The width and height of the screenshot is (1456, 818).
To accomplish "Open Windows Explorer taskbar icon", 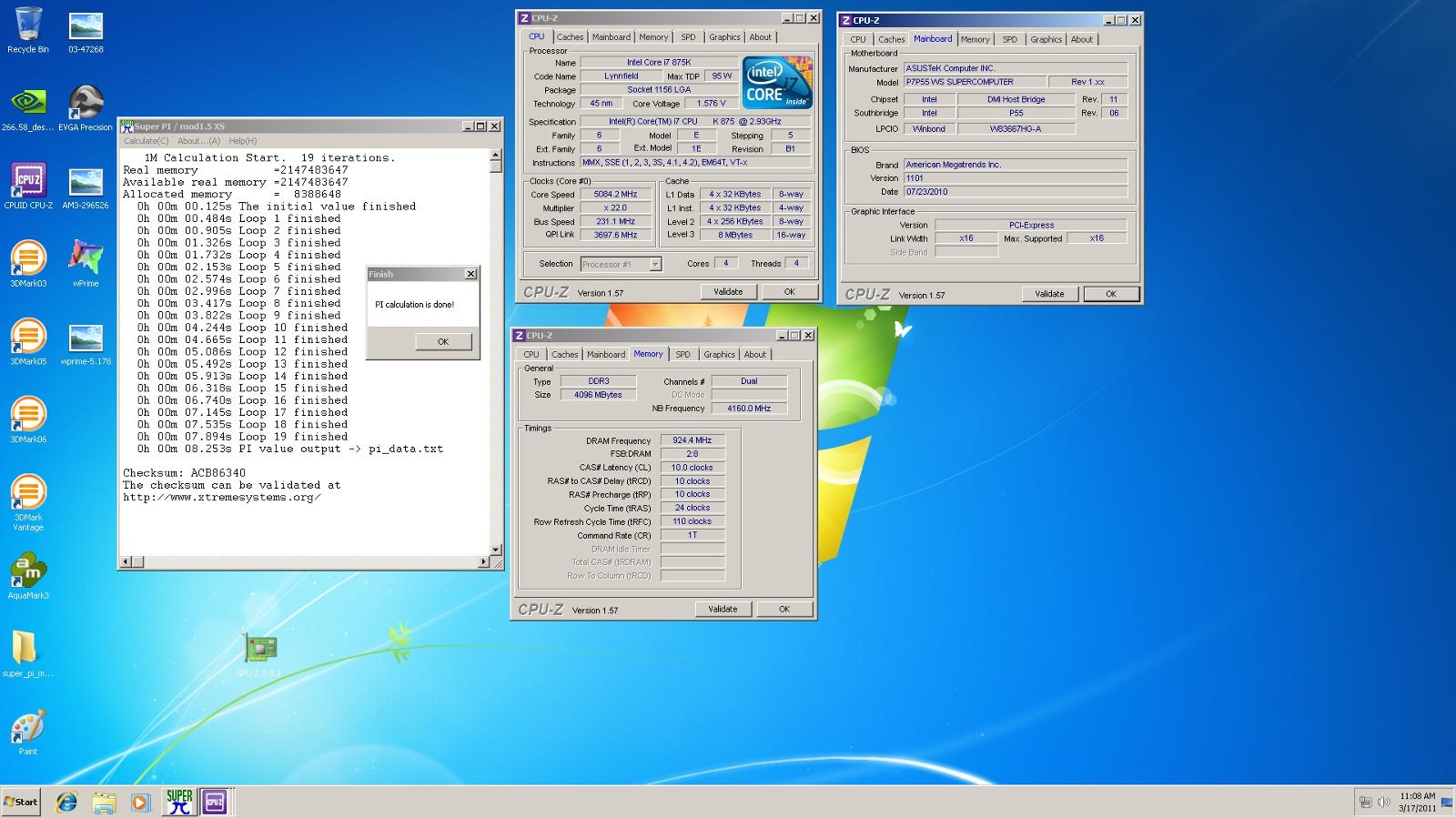I will (x=104, y=802).
